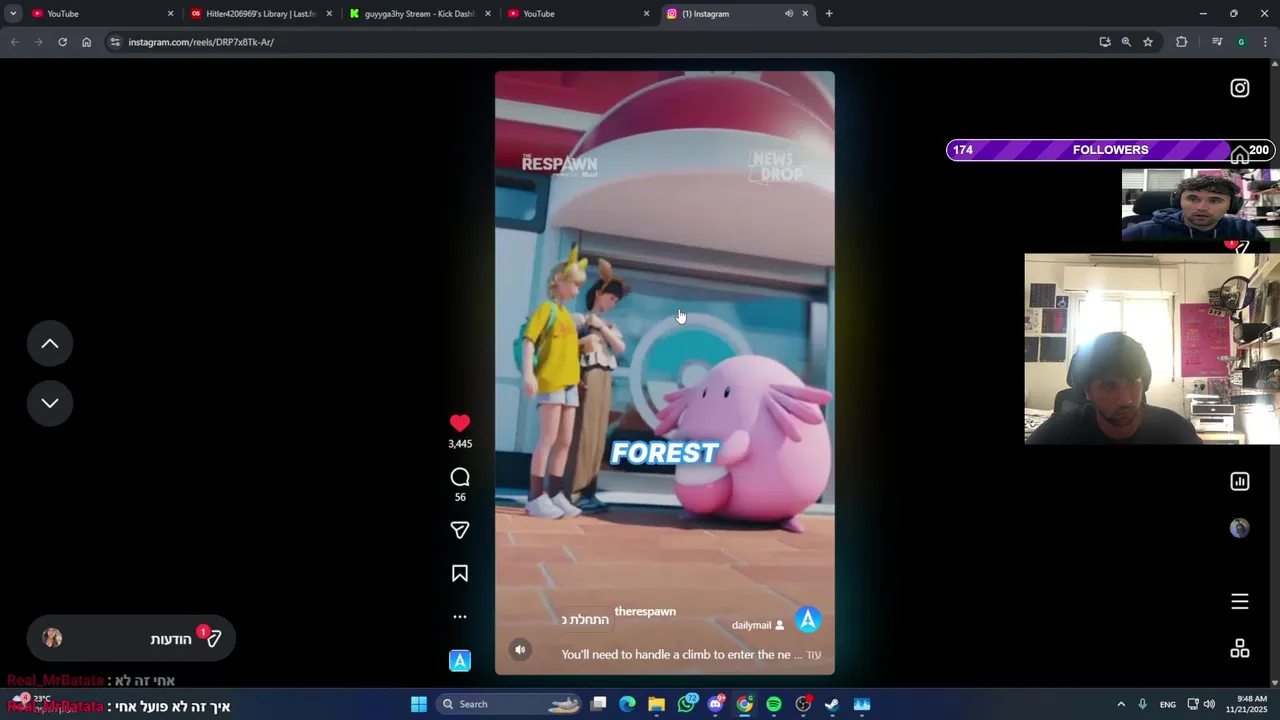Click the audio thumbnail below the reel actions

click(460, 660)
